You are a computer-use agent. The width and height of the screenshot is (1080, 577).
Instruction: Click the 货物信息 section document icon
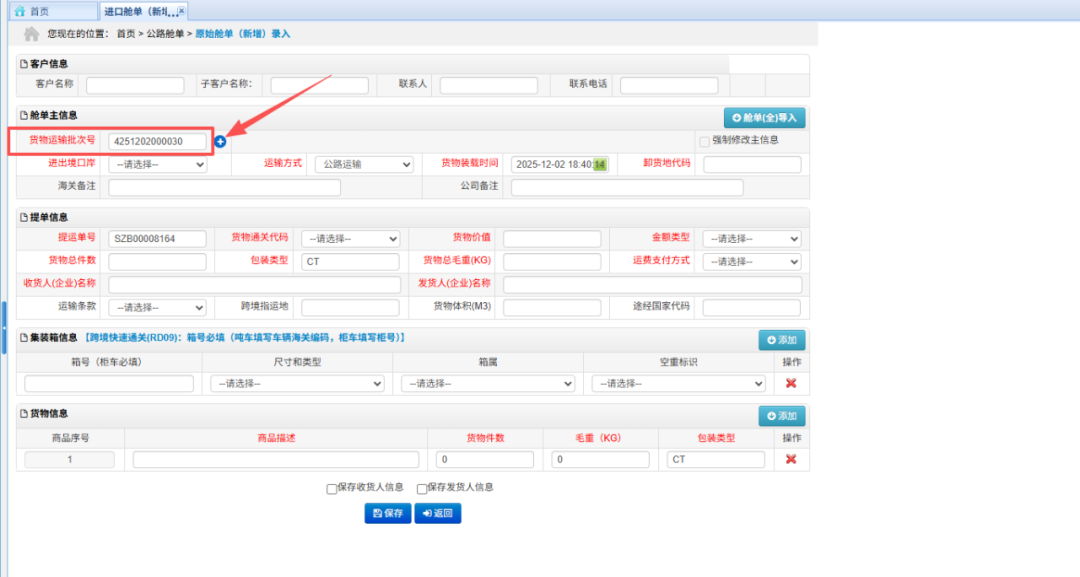(x=24, y=414)
